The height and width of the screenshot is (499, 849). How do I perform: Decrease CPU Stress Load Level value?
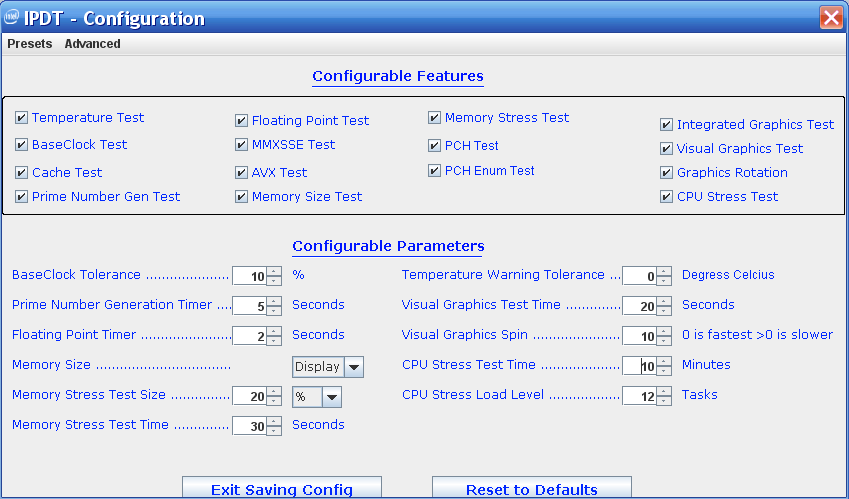[664, 400]
